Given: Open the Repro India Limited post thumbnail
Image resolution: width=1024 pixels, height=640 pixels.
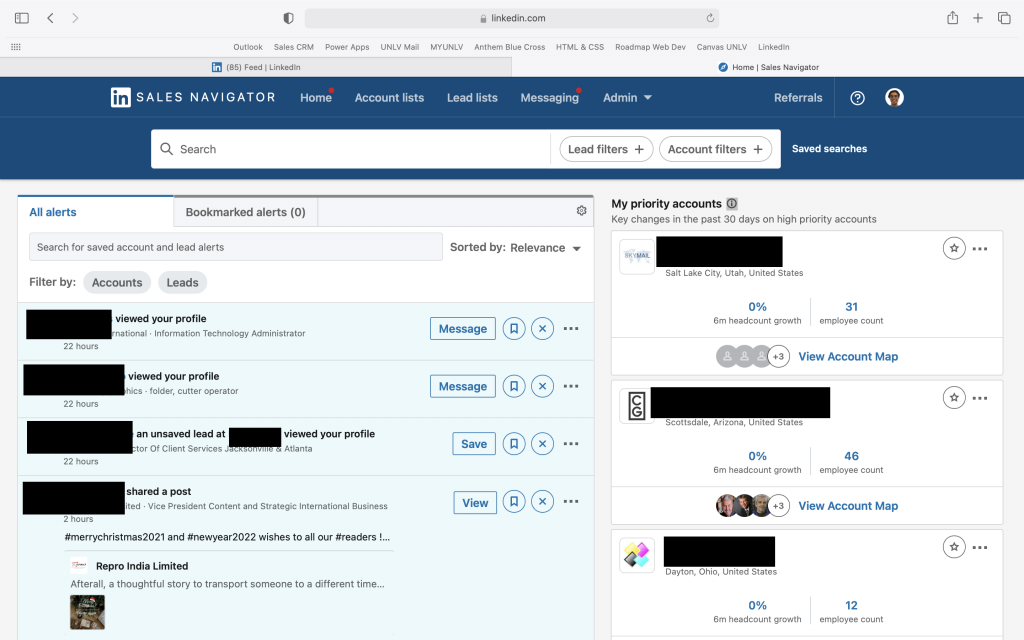Looking at the screenshot, I should pos(88,612).
